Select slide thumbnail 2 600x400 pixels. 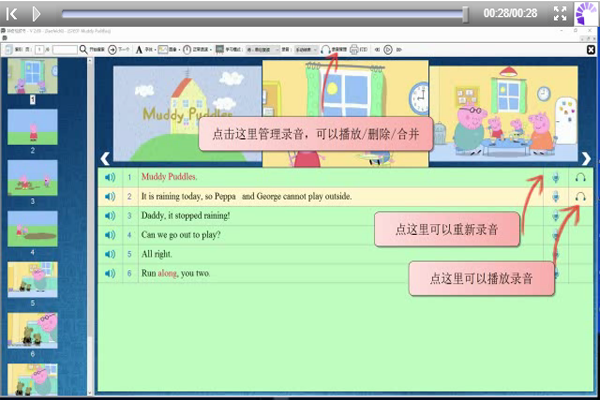pos(33,127)
